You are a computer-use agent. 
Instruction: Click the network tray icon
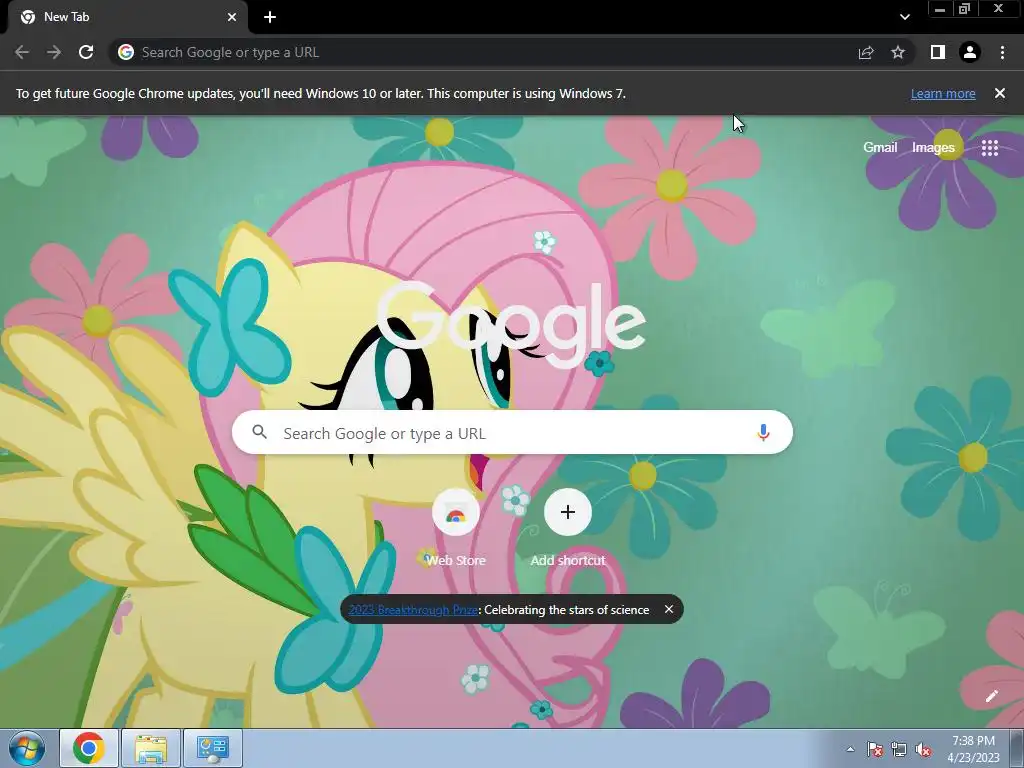(x=899, y=749)
